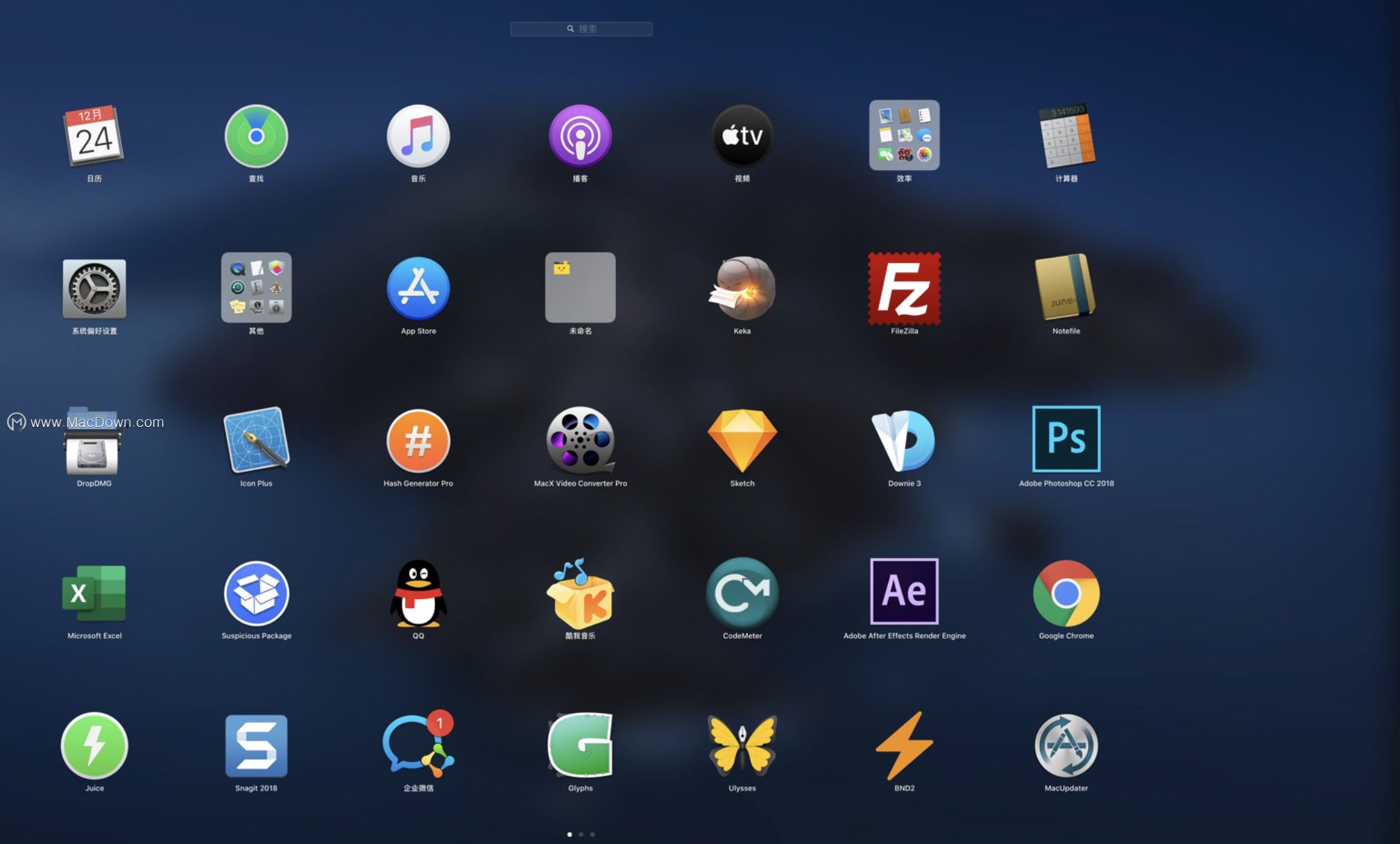Open the Calendar app showing 24
Image resolution: width=1400 pixels, height=844 pixels.
pyautogui.click(x=94, y=136)
